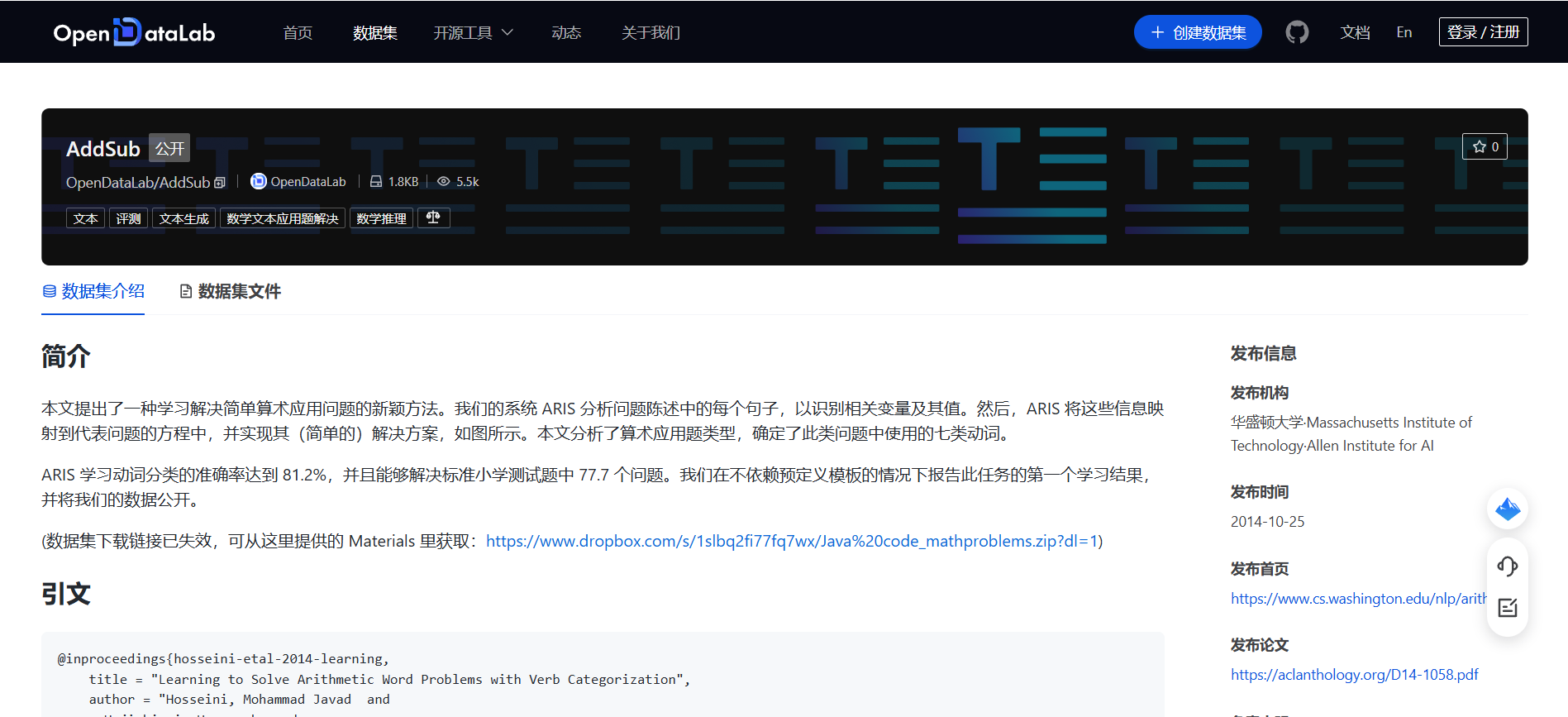The height and width of the screenshot is (717, 1568).
Task: Expand the 开源工具 dropdown menu
Action: click(x=474, y=32)
